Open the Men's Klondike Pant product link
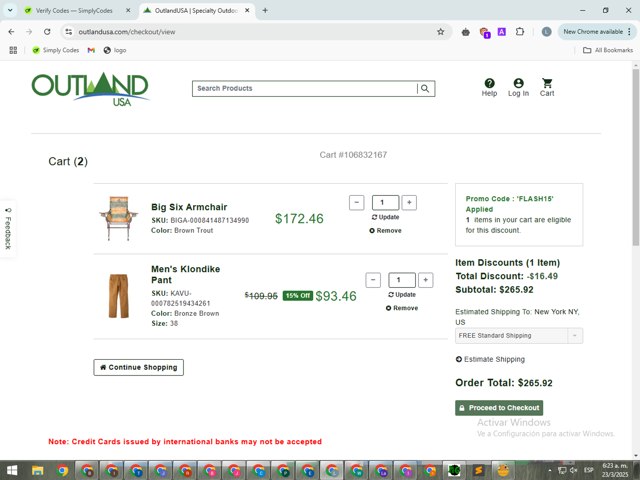The image size is (640, 480). [x=185, y=274]
